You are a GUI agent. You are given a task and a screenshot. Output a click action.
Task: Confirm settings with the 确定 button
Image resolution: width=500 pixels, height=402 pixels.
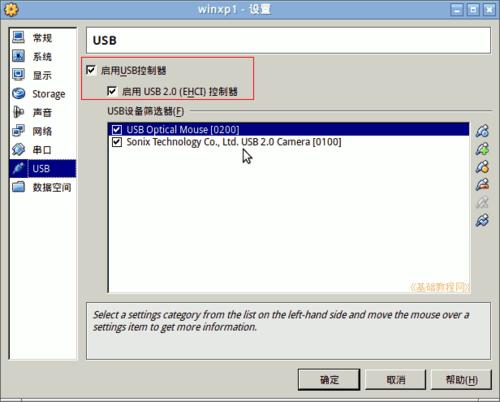click(x=329, y=379)
